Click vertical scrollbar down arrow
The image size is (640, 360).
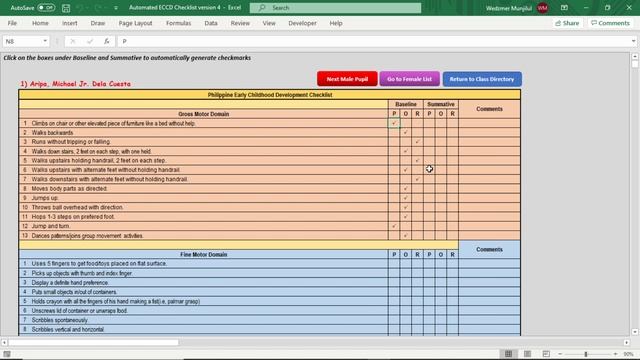point(635,332)
